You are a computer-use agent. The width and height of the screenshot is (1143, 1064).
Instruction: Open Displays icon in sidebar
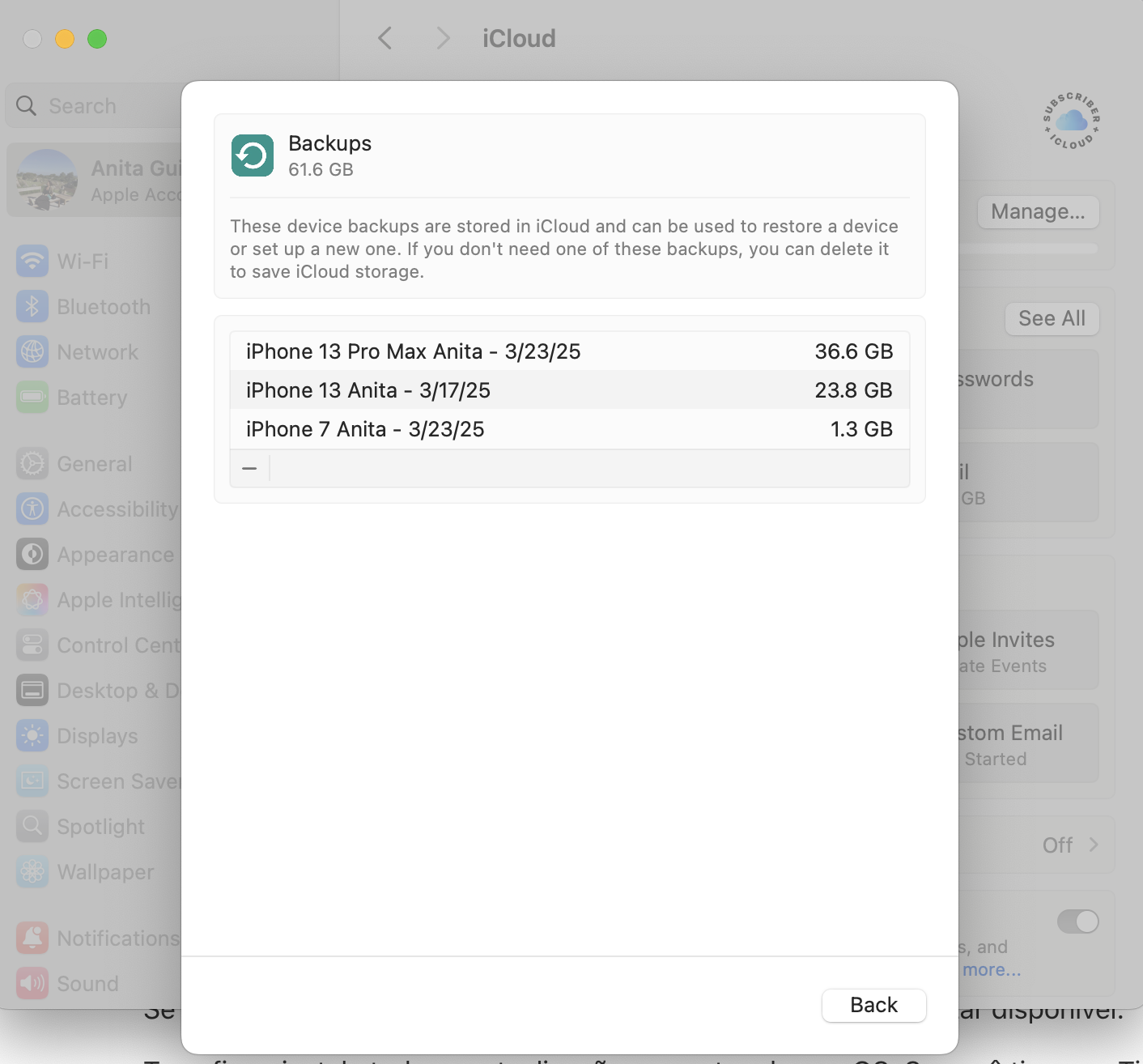coord(32,736)
